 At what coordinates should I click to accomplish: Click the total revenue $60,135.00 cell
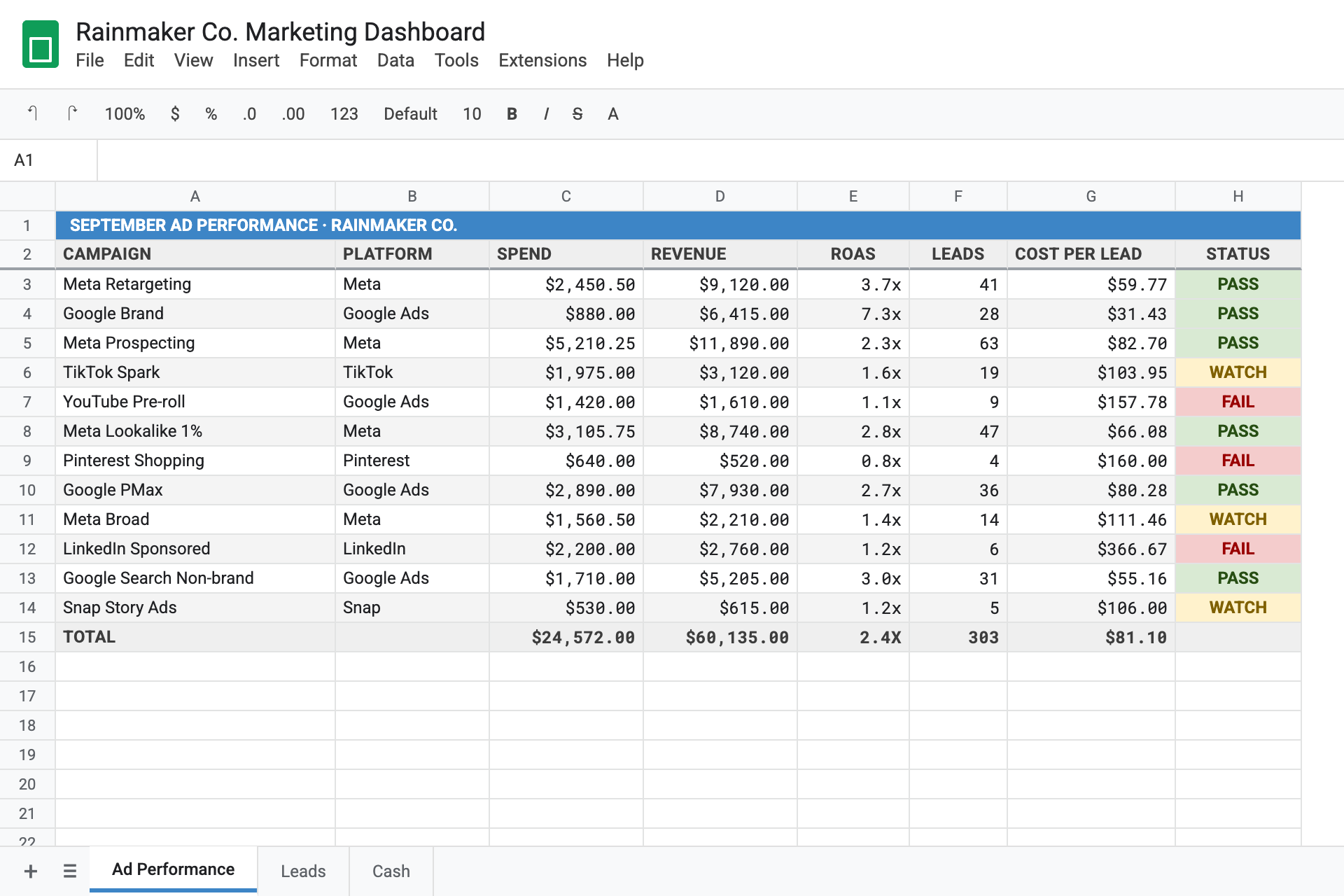pos(720,637)
